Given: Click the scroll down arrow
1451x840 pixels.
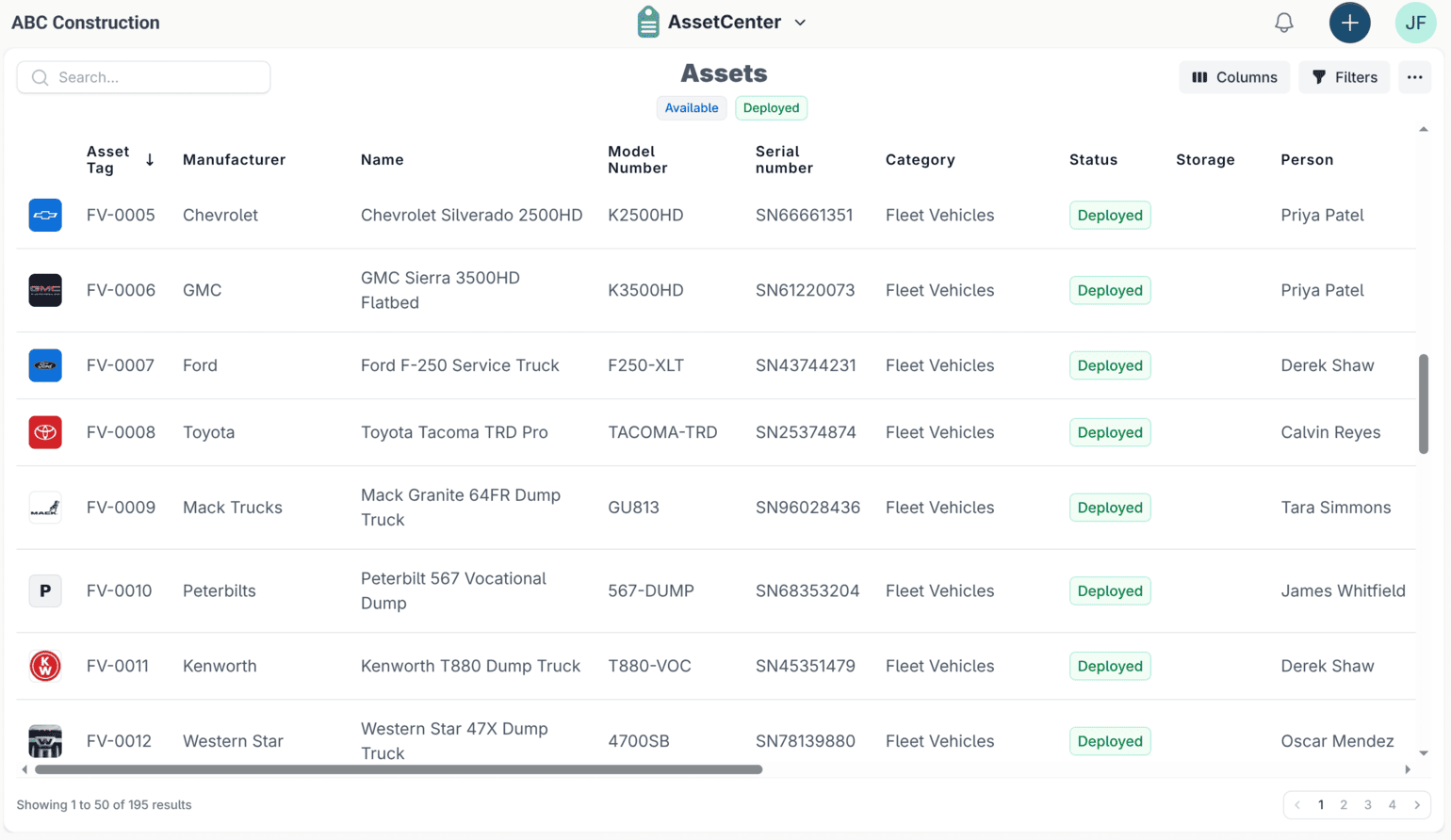Looking at the screenshot, I should pos(1423,753).
